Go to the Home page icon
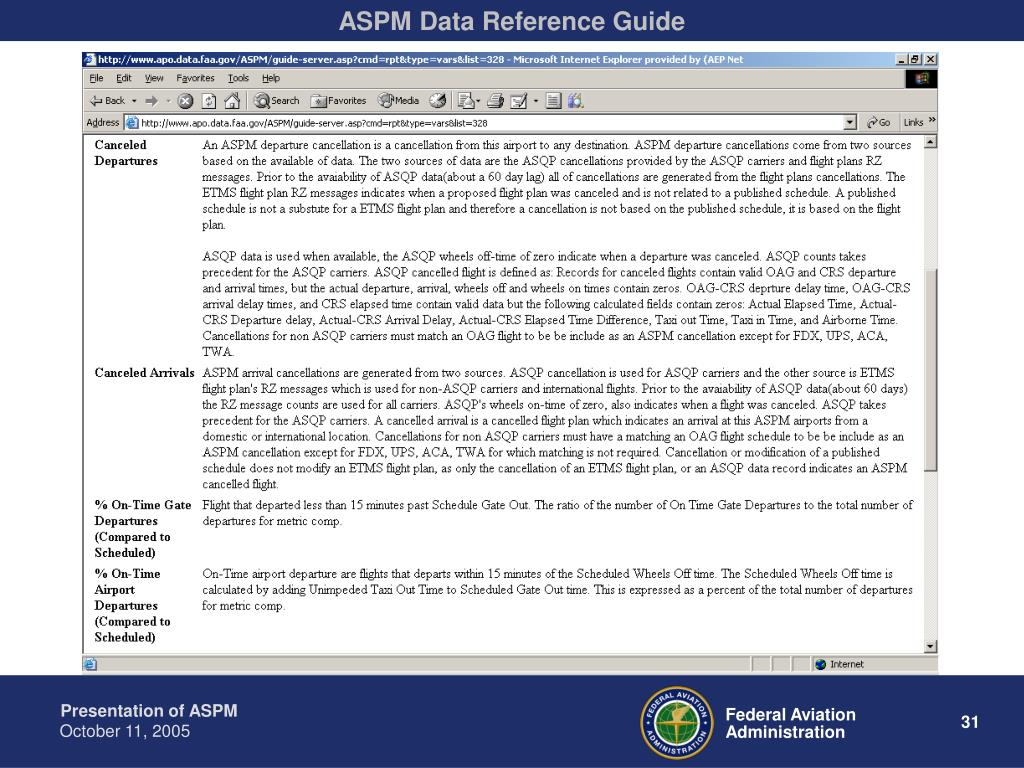Viewport: 1024px width, 768px height. click(232, 101)
